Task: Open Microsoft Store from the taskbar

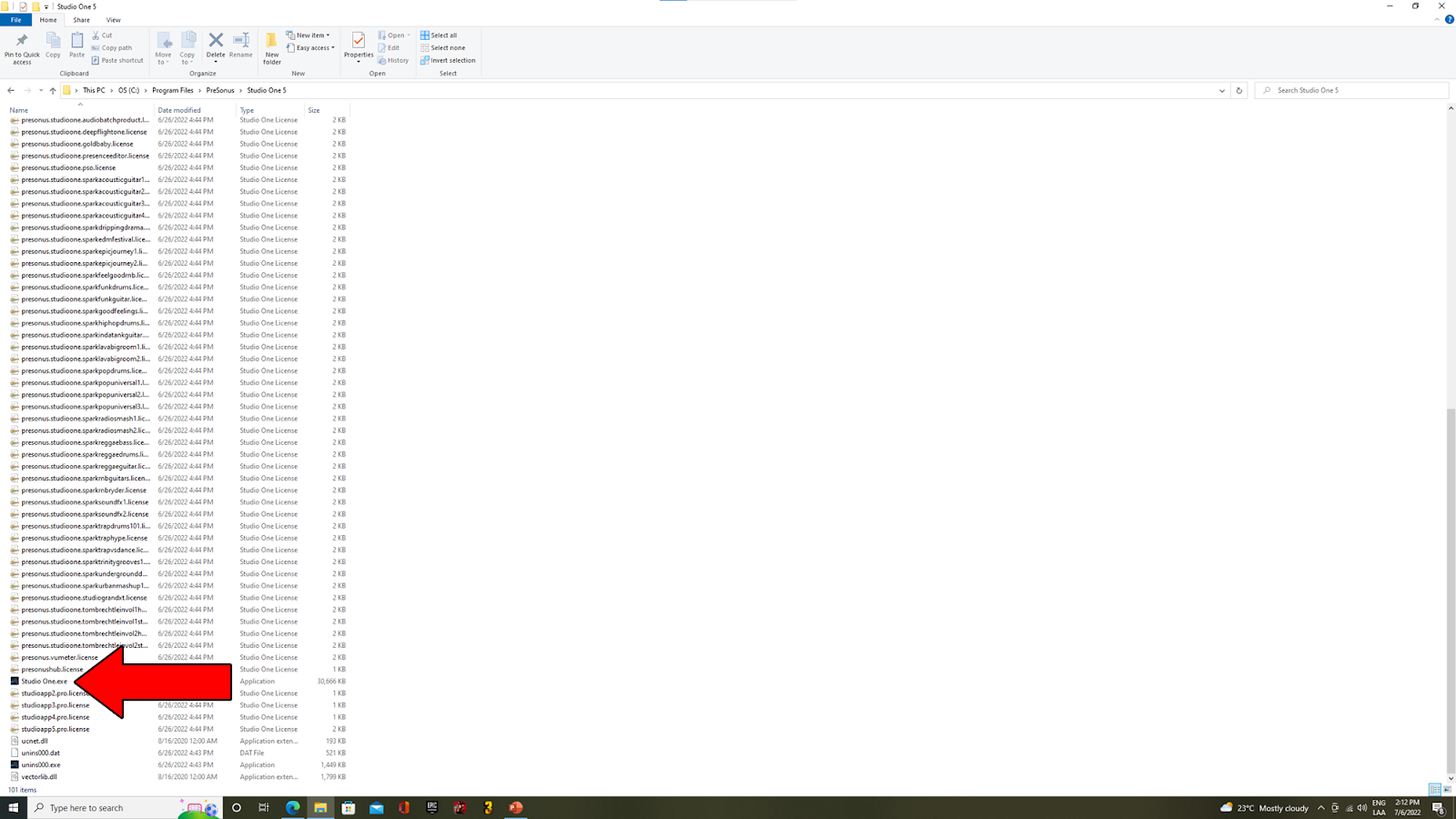Action: tap(349, 808)
